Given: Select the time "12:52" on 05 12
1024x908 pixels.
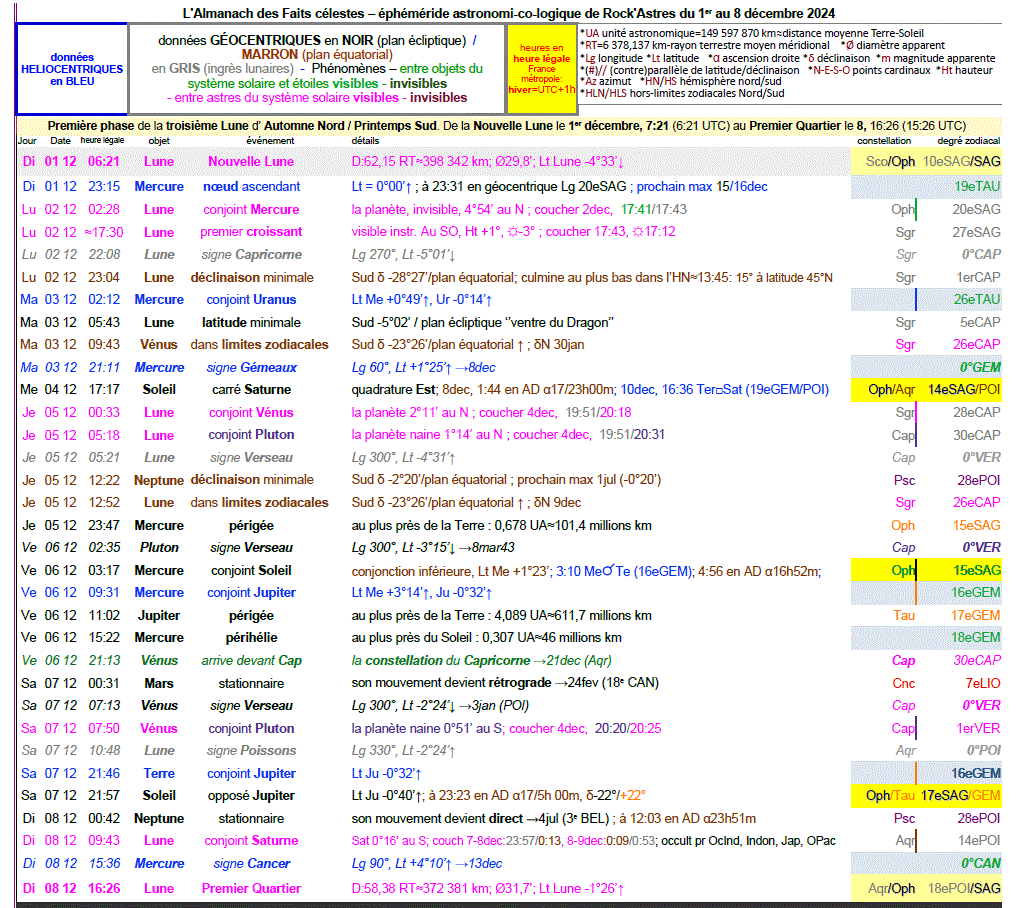Looking at the screenshot, I should point(104,503).
